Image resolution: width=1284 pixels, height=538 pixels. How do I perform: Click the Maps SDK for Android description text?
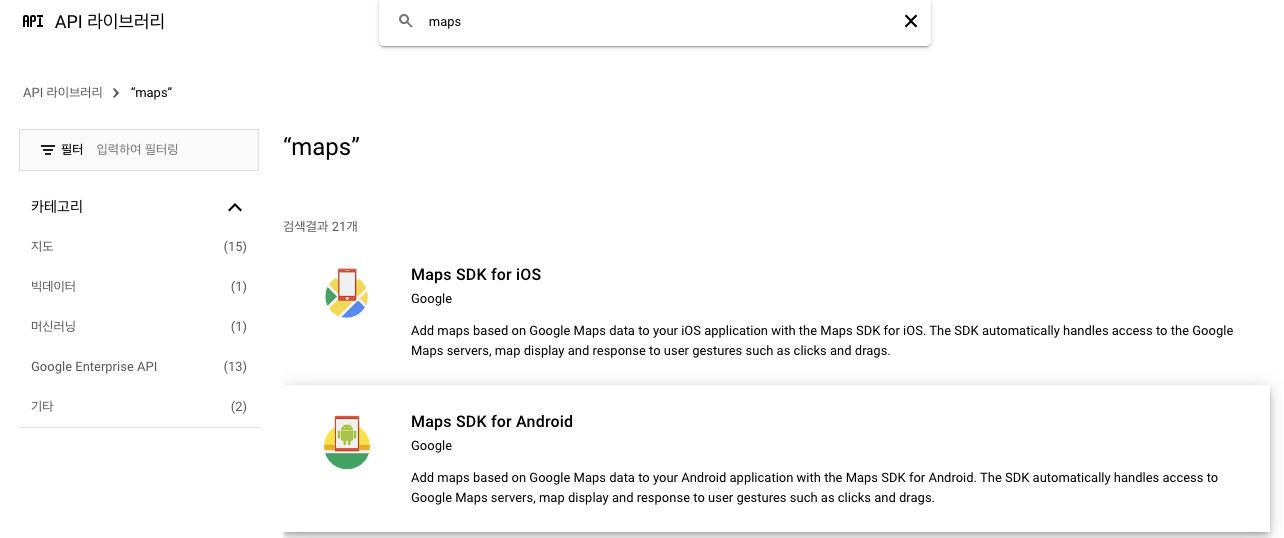pyautogui.click(x=814, y=488)
